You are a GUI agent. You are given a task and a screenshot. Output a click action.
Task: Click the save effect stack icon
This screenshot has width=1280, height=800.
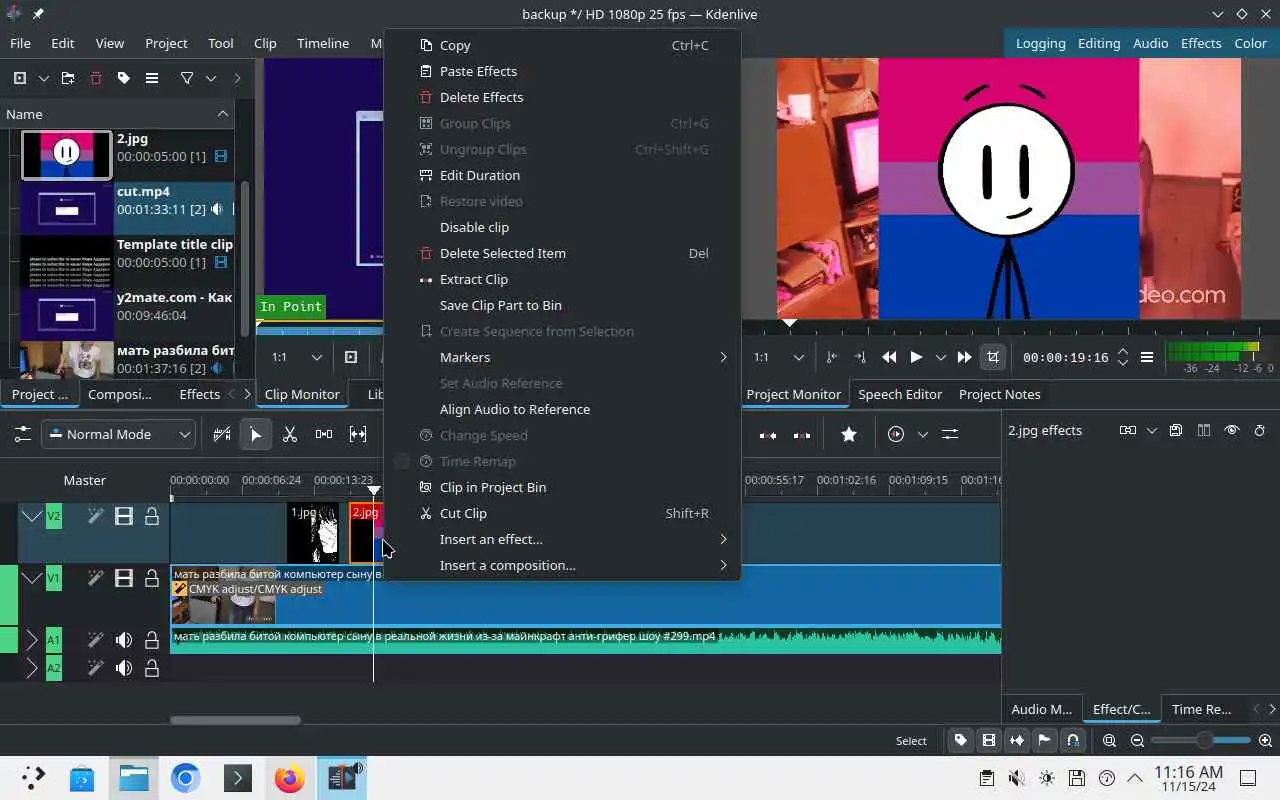click(1176, 430)
